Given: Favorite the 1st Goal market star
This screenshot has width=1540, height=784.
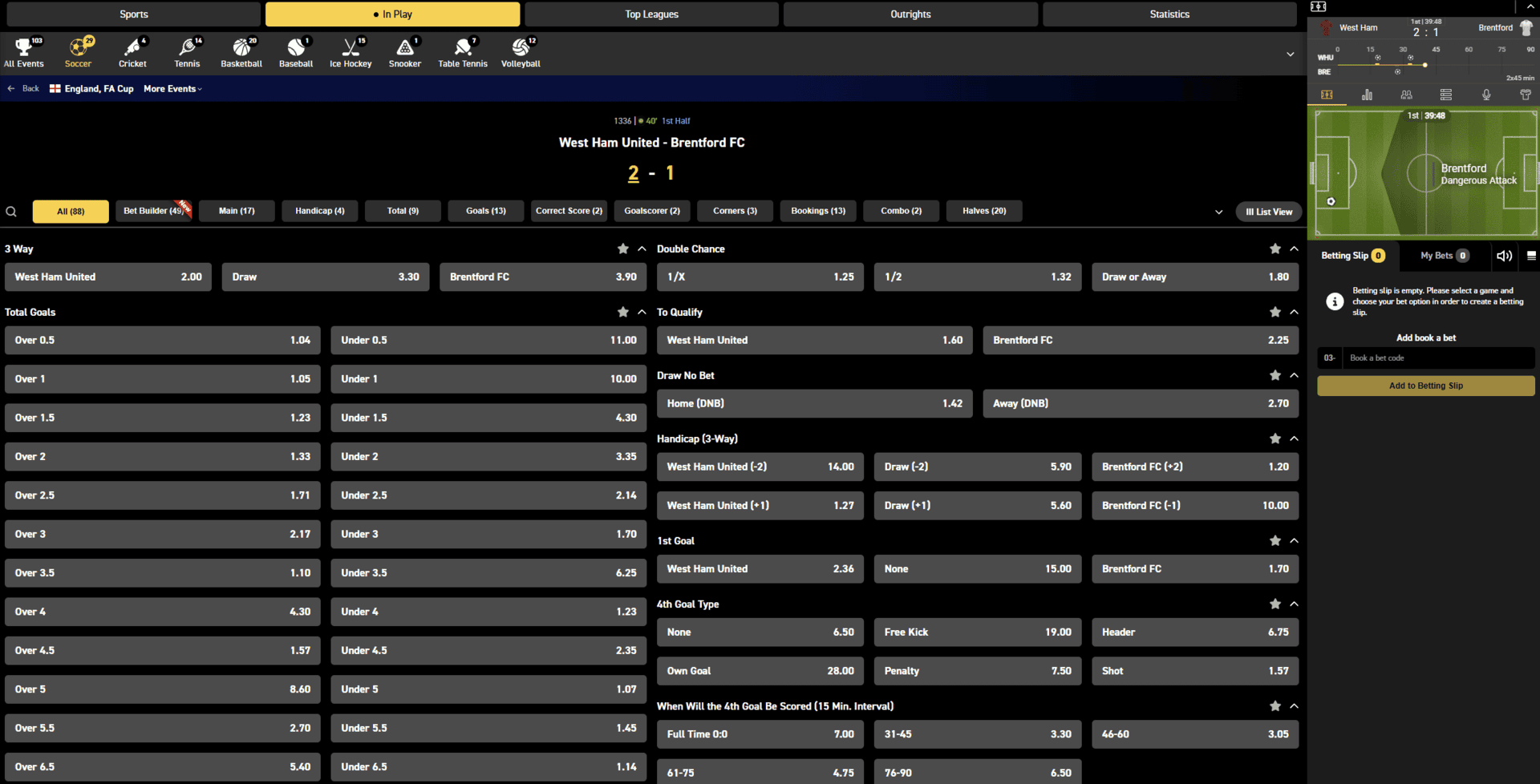Looking at the screenshot, I should point(1275,541).
